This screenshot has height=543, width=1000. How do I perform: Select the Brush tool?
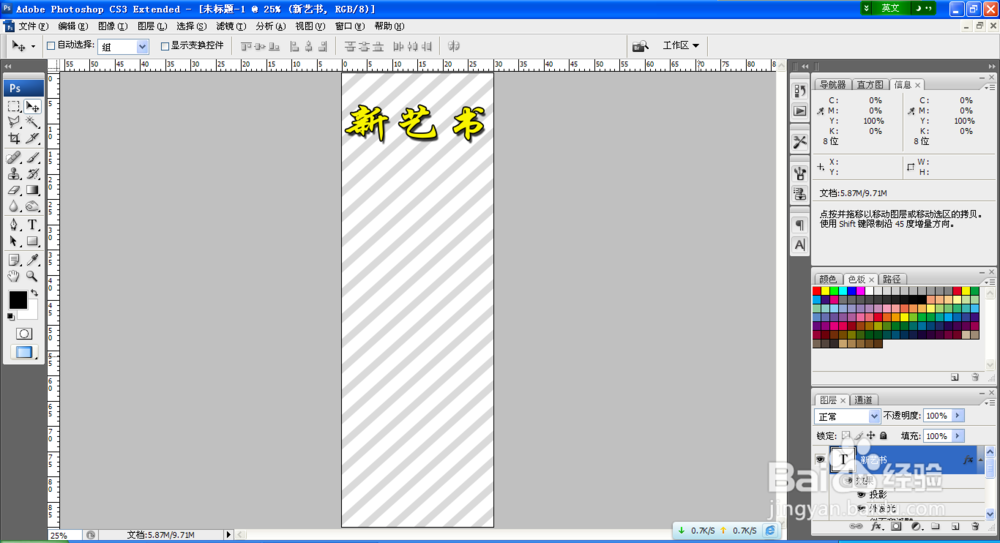point(32,158)
